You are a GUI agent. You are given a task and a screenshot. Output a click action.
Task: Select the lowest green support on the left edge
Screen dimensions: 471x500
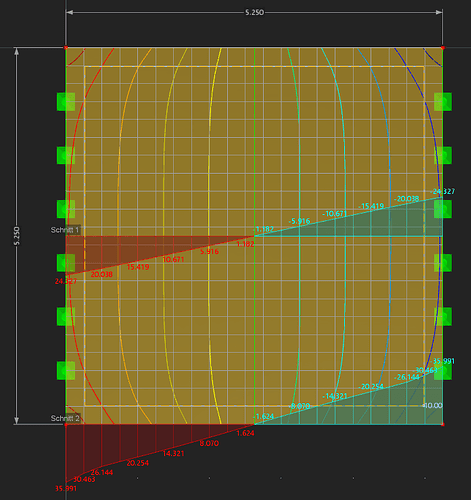click(x=66, y=370)
